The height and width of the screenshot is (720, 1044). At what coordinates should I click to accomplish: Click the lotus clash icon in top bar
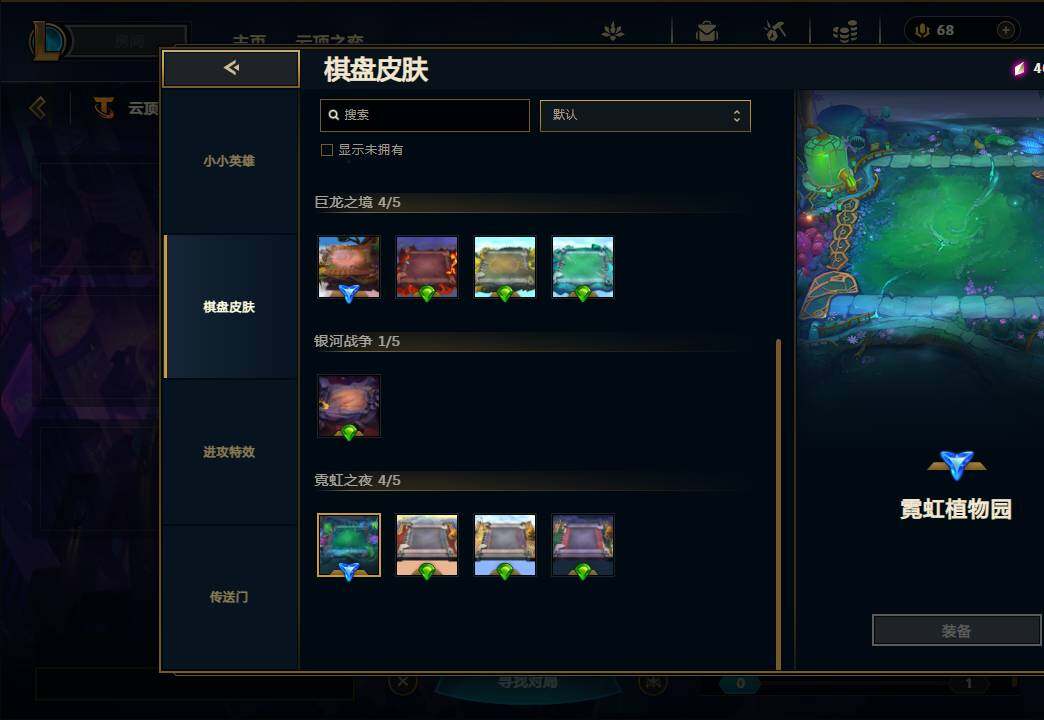pos(613,31)
